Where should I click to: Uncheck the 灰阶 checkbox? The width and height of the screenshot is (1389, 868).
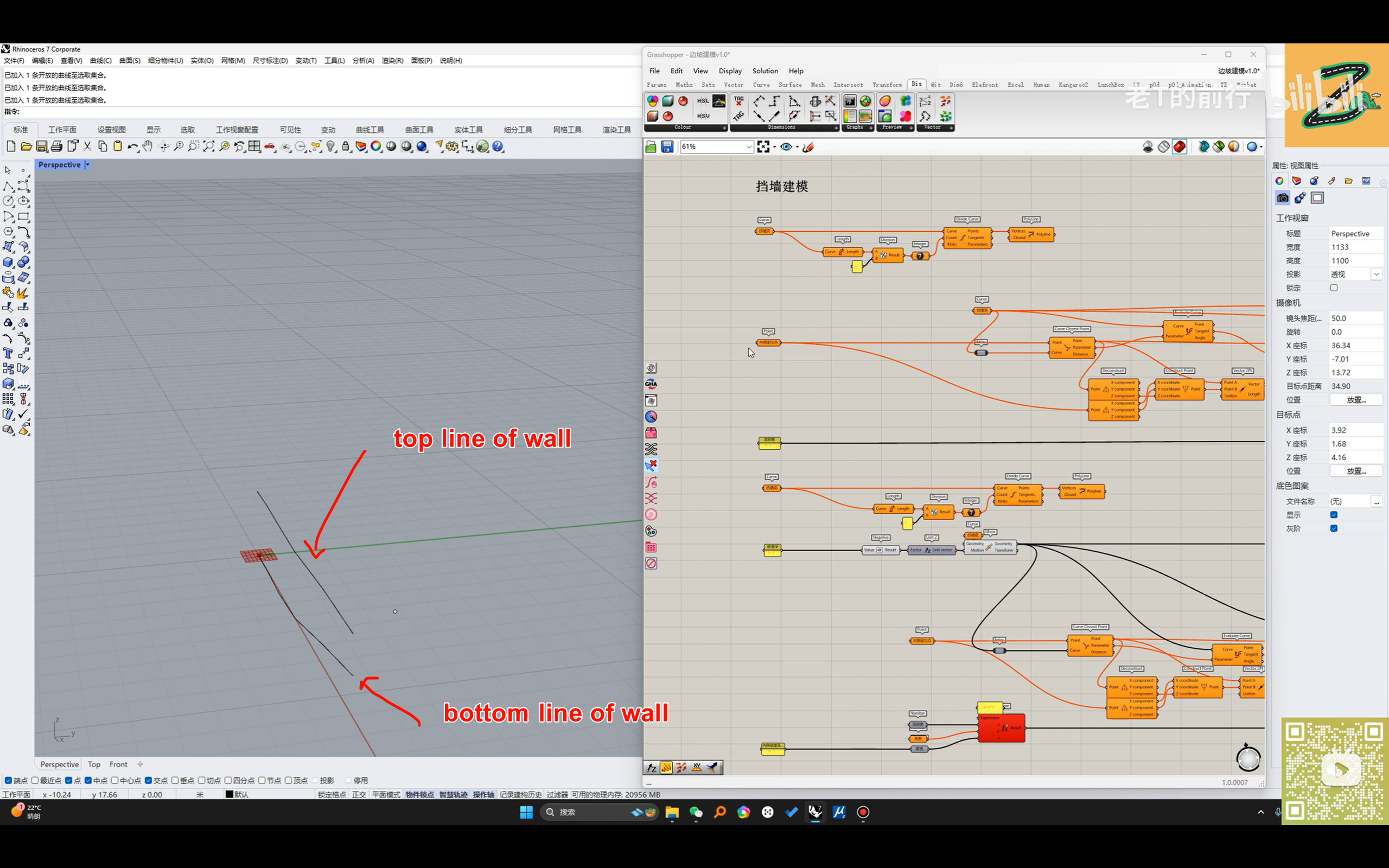pyautogui.click(x=1334, y=528)
